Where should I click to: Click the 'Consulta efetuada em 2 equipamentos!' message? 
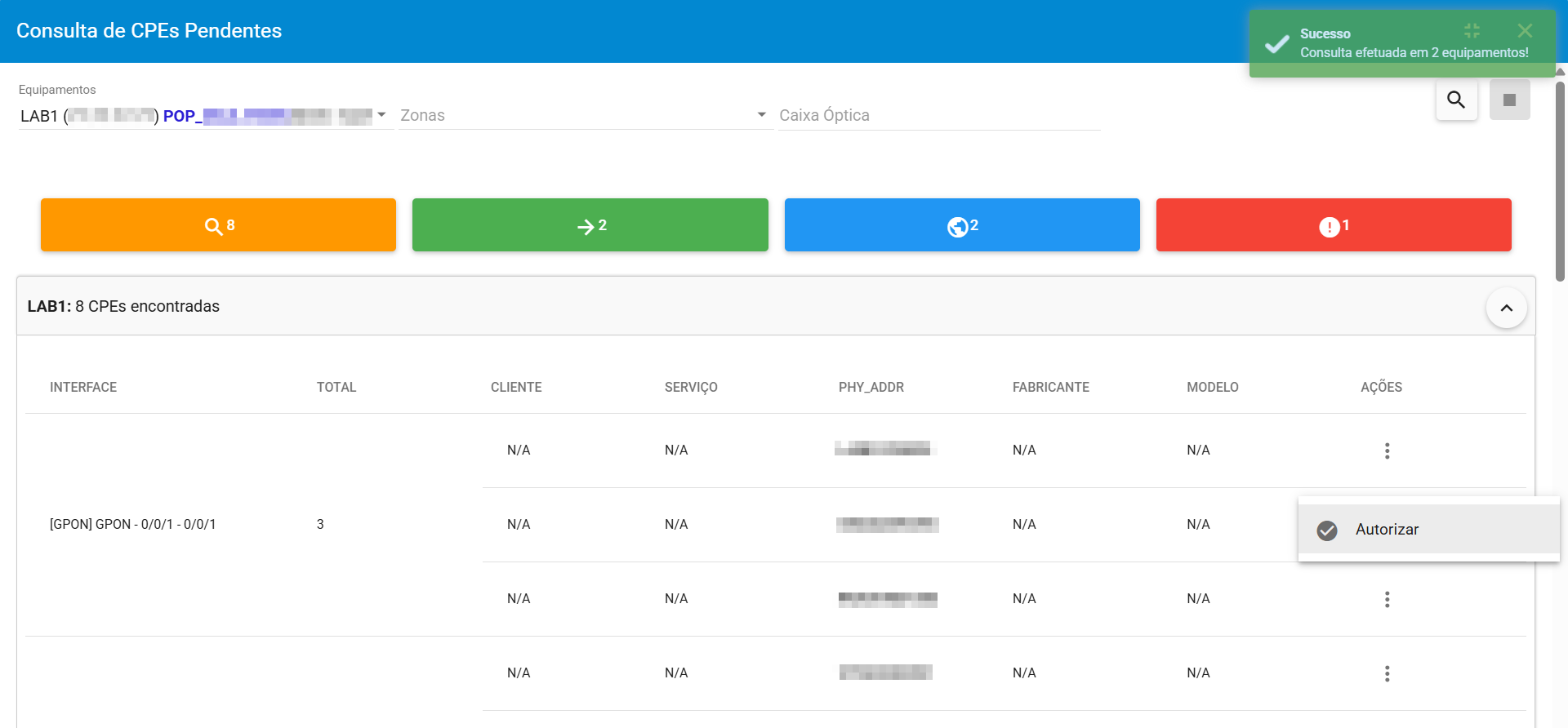(x=1414, y=52)
